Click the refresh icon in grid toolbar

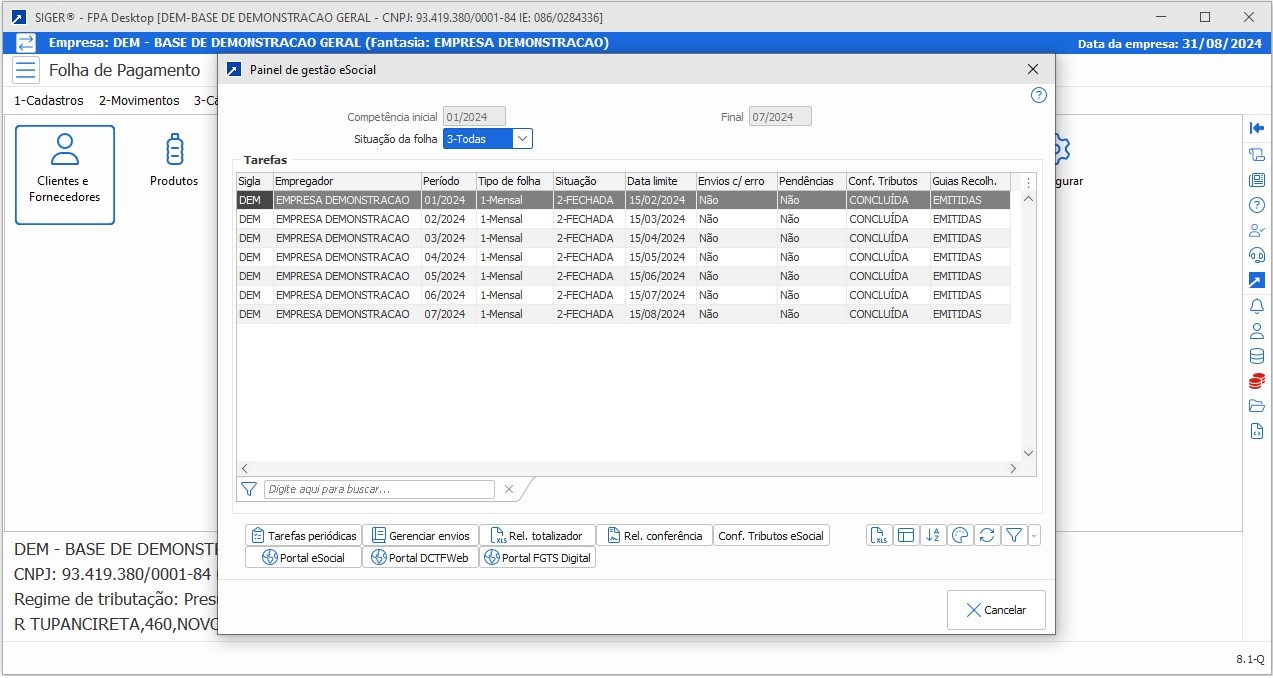pos(987,535)
